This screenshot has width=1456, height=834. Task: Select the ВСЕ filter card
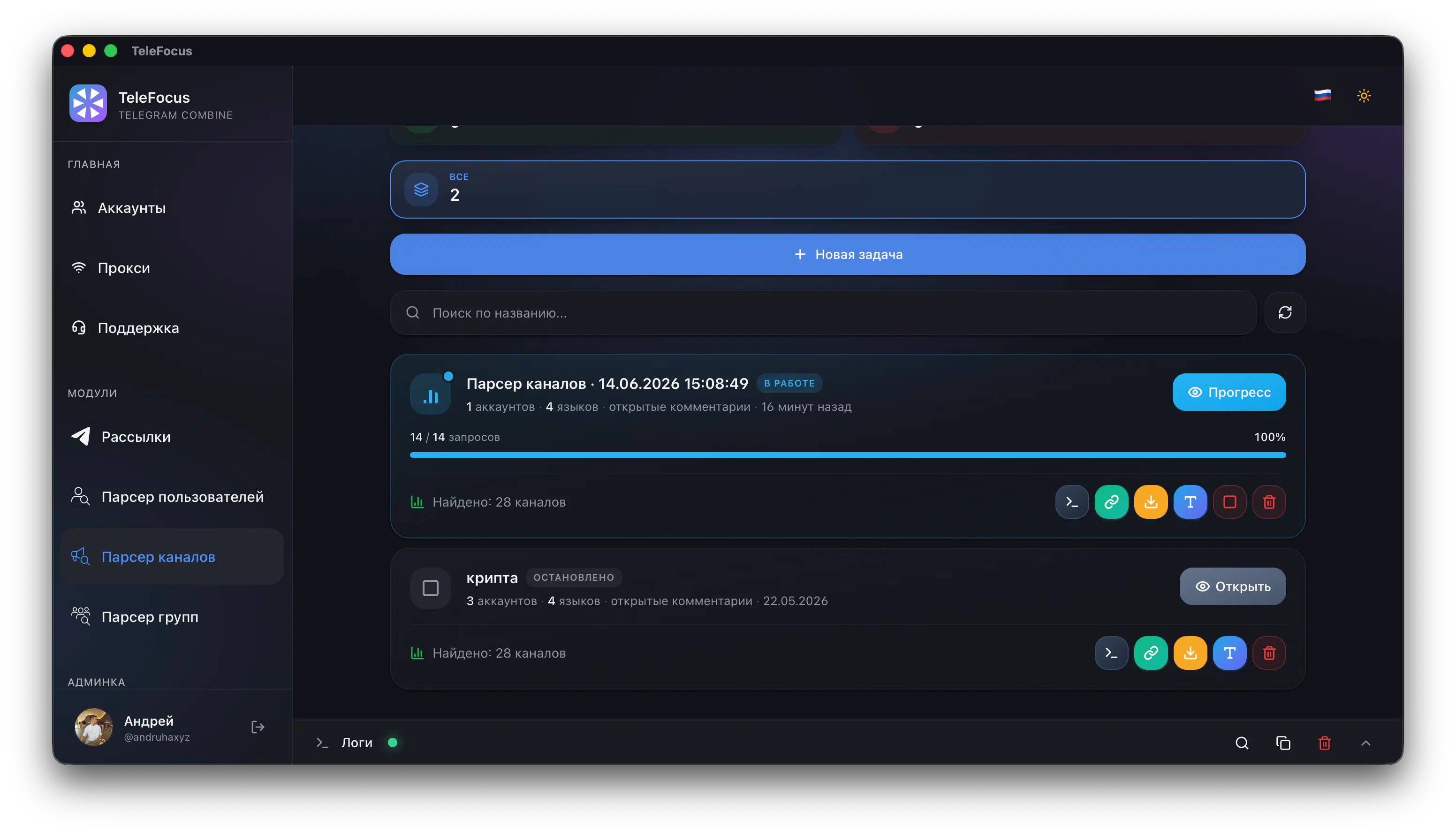tap(848, 190)
